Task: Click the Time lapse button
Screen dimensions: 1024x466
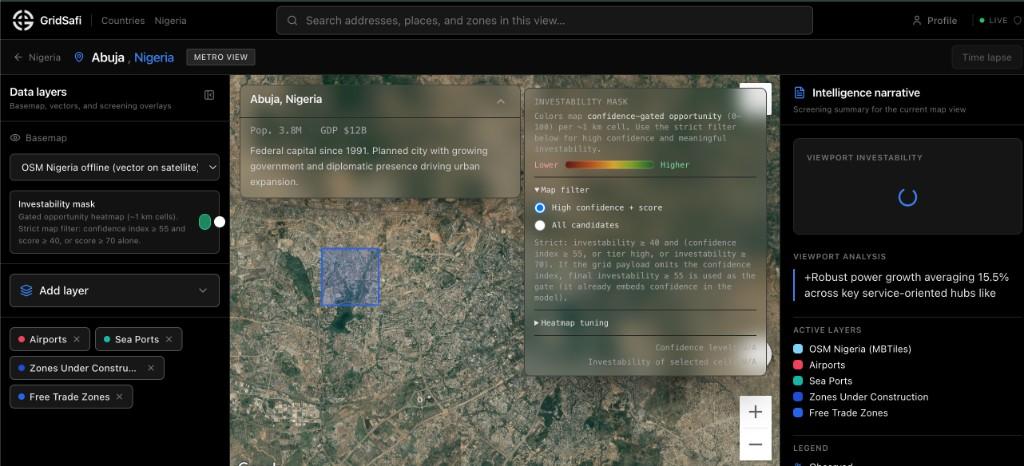Action: (x=987, y=57)
